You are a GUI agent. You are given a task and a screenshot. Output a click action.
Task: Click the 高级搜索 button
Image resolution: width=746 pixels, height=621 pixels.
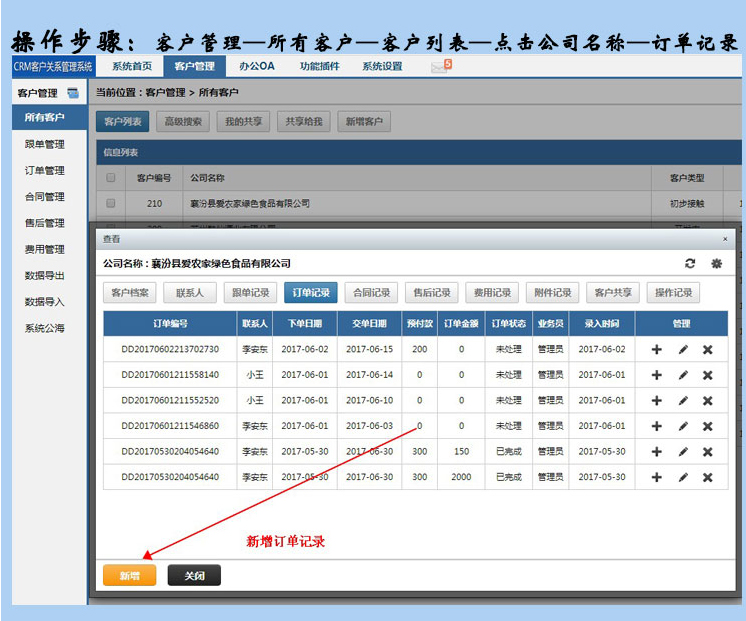(183, 122)
